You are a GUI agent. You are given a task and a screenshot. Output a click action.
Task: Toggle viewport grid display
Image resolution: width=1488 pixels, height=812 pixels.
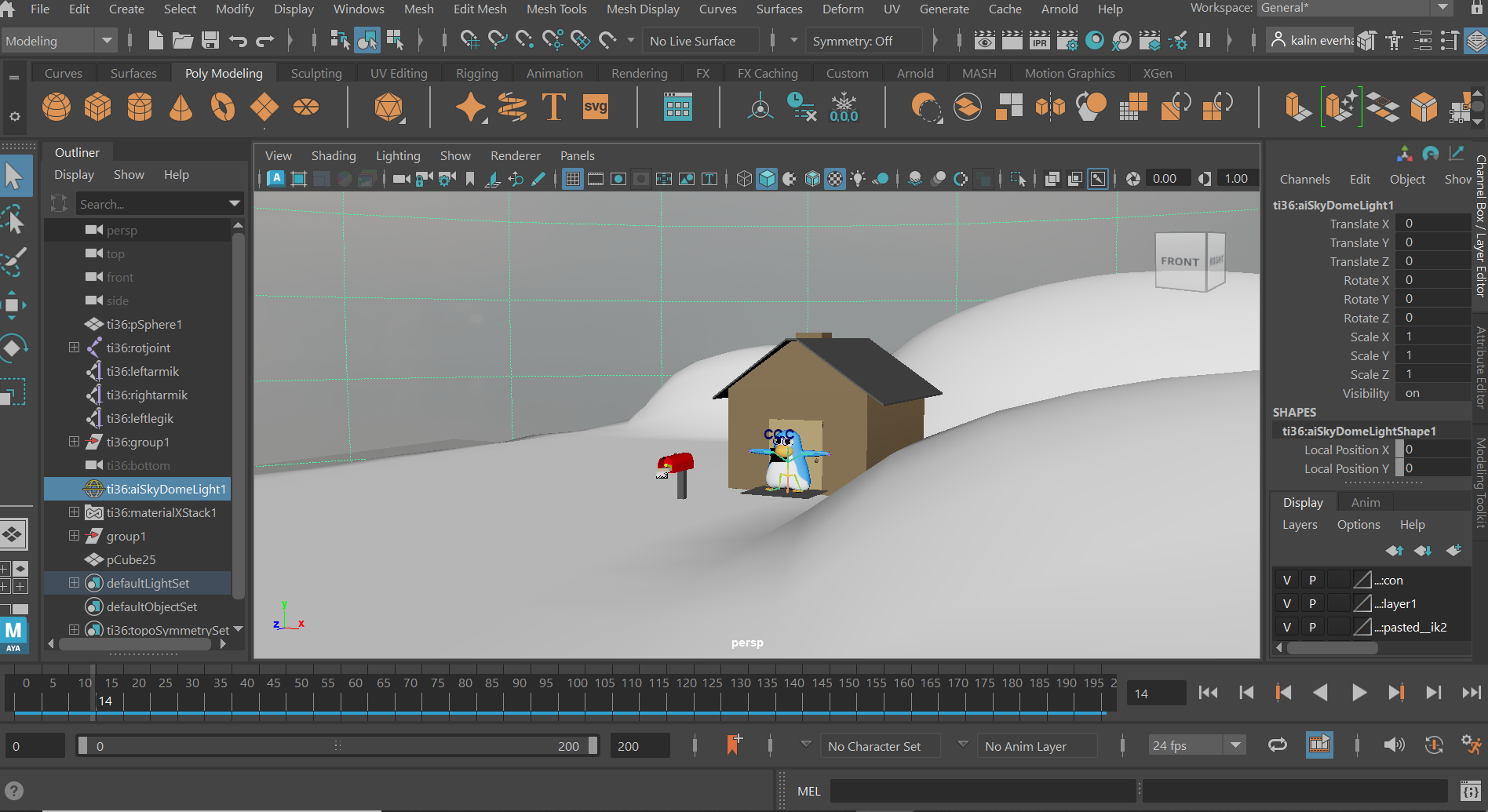click(573, 179)
